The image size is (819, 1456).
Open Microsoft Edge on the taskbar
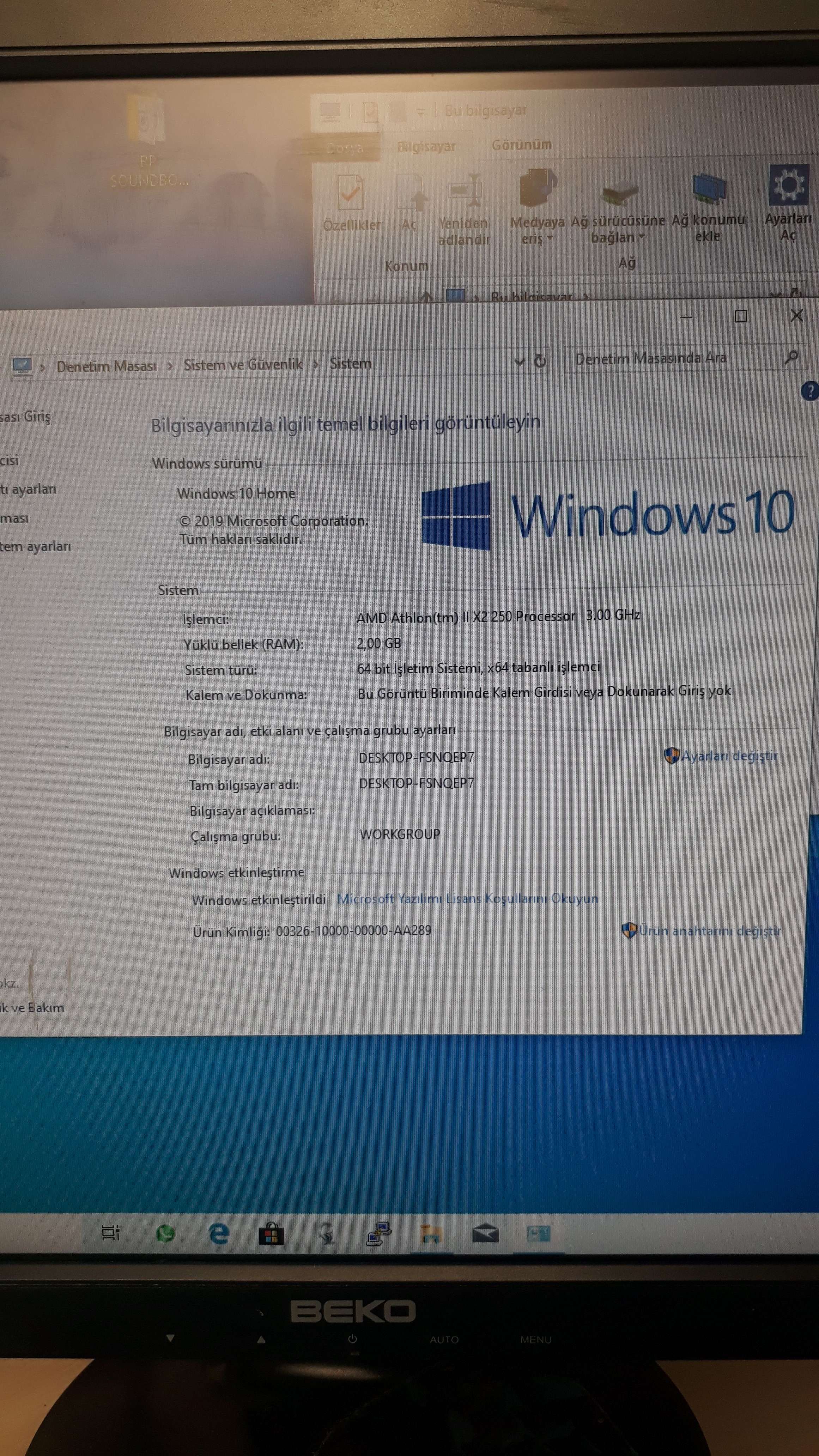click(x=219, y=1233)
